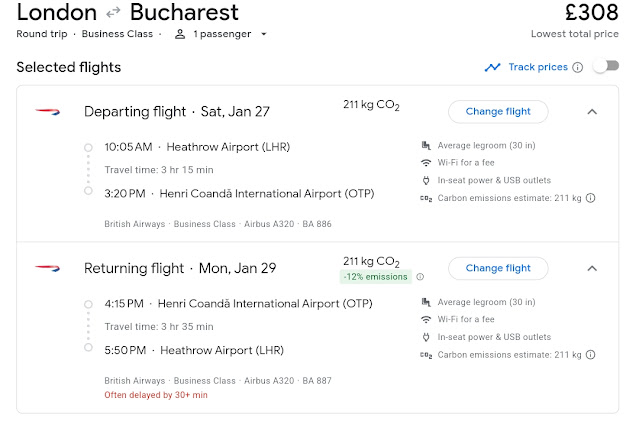
Task: Click returning carbon emissions estimate info icon
Action: (x=591, y=354)
